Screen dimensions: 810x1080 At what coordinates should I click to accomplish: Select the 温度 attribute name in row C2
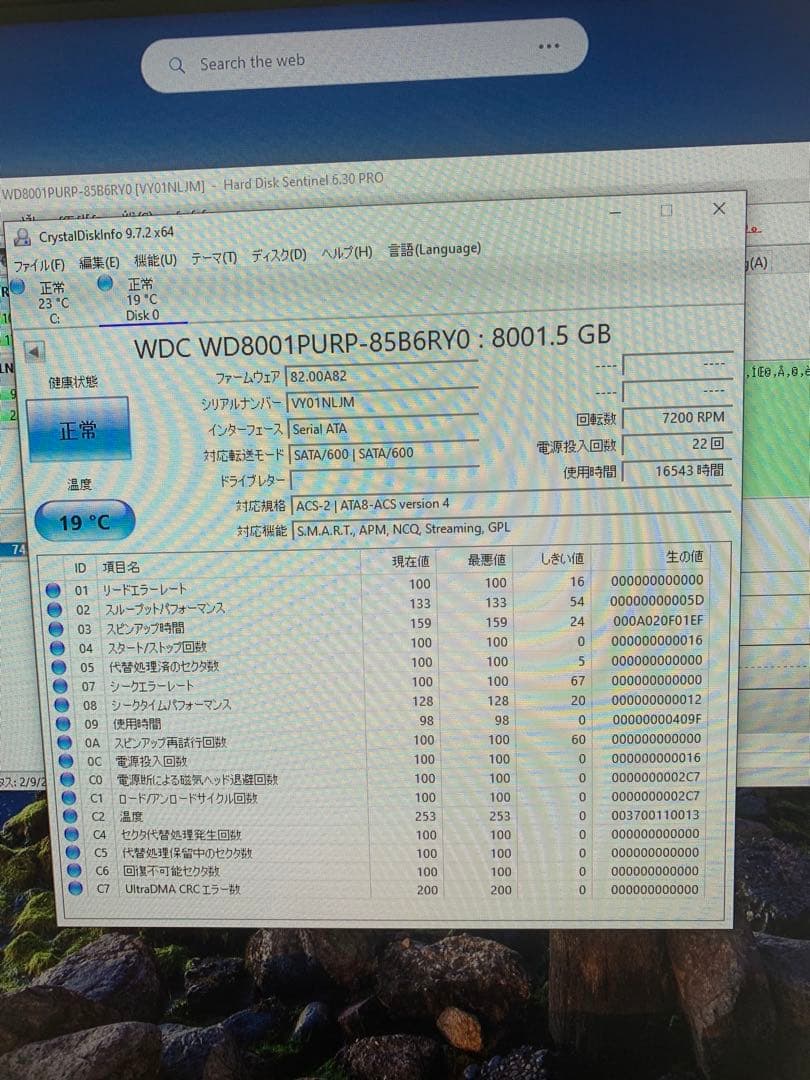[x=132, y=816]
